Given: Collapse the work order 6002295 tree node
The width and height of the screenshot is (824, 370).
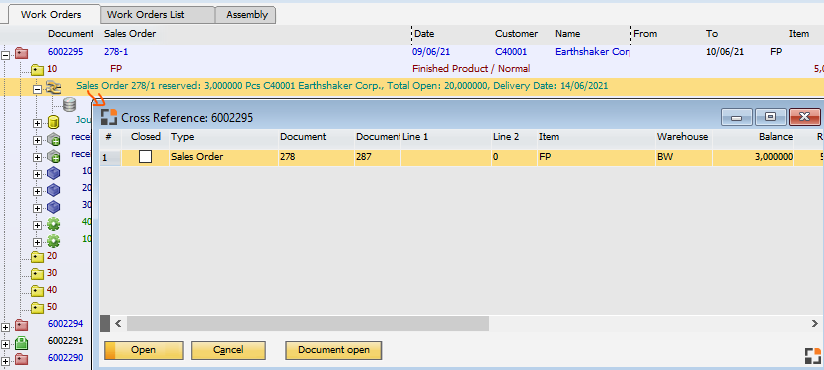Looking at the screenshot, I should (x=5, y=55).
